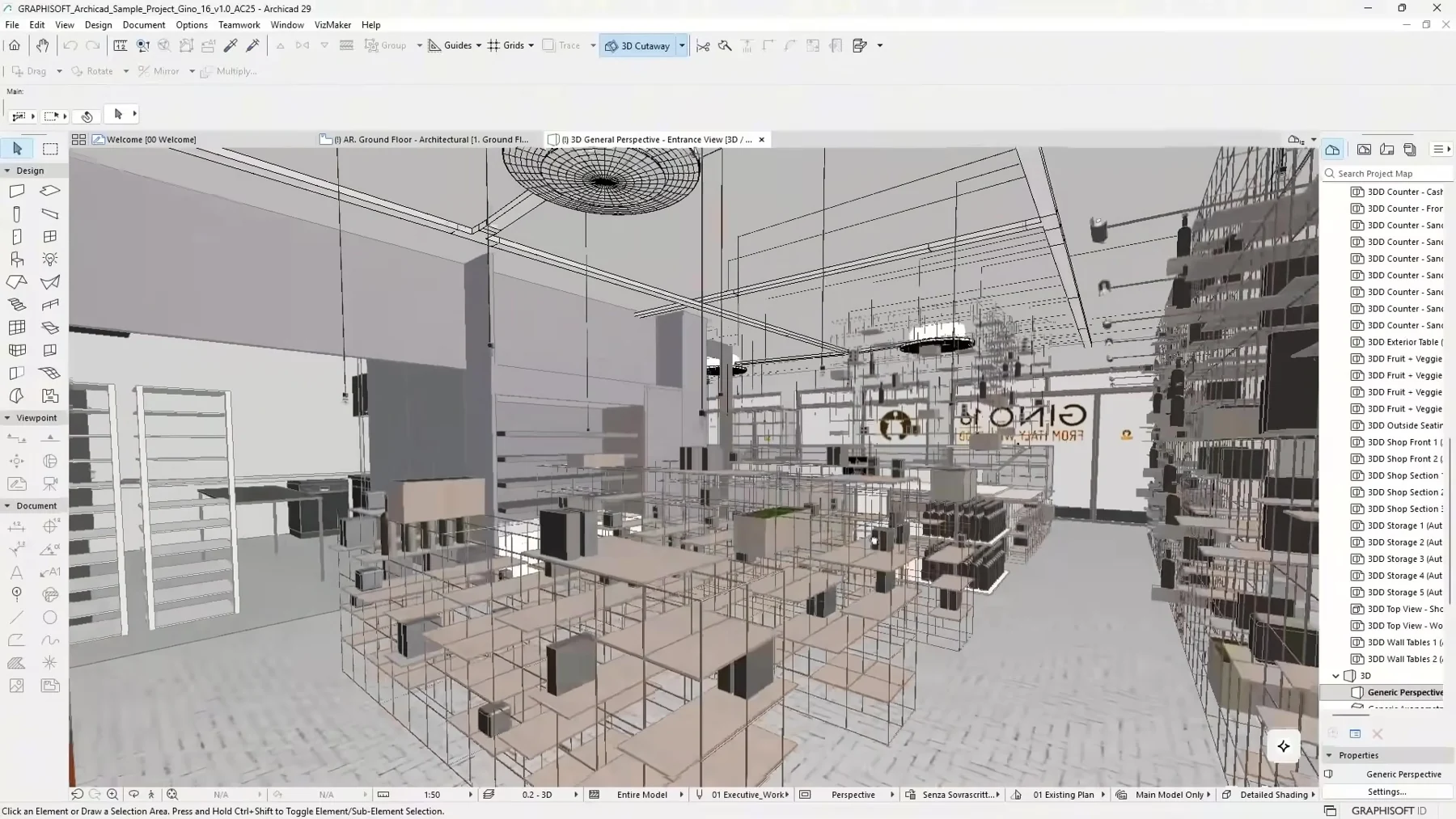Activate the Pan hand tool
Screen dimensions: 1456x819
coord(42,46)
